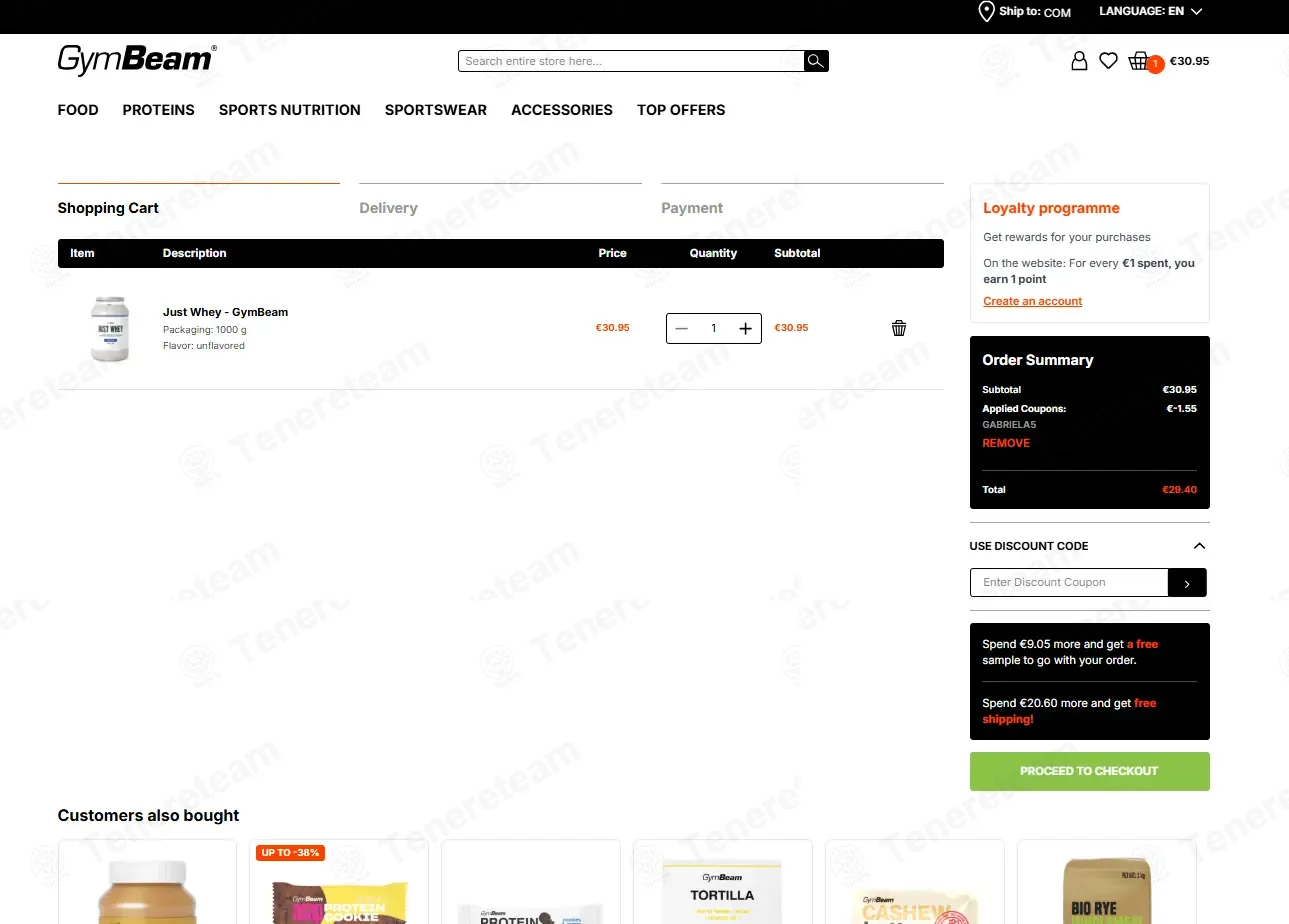Collapse the Use Discount Code section
This screenshot has height=924, width=1289.
point(1199,546)
